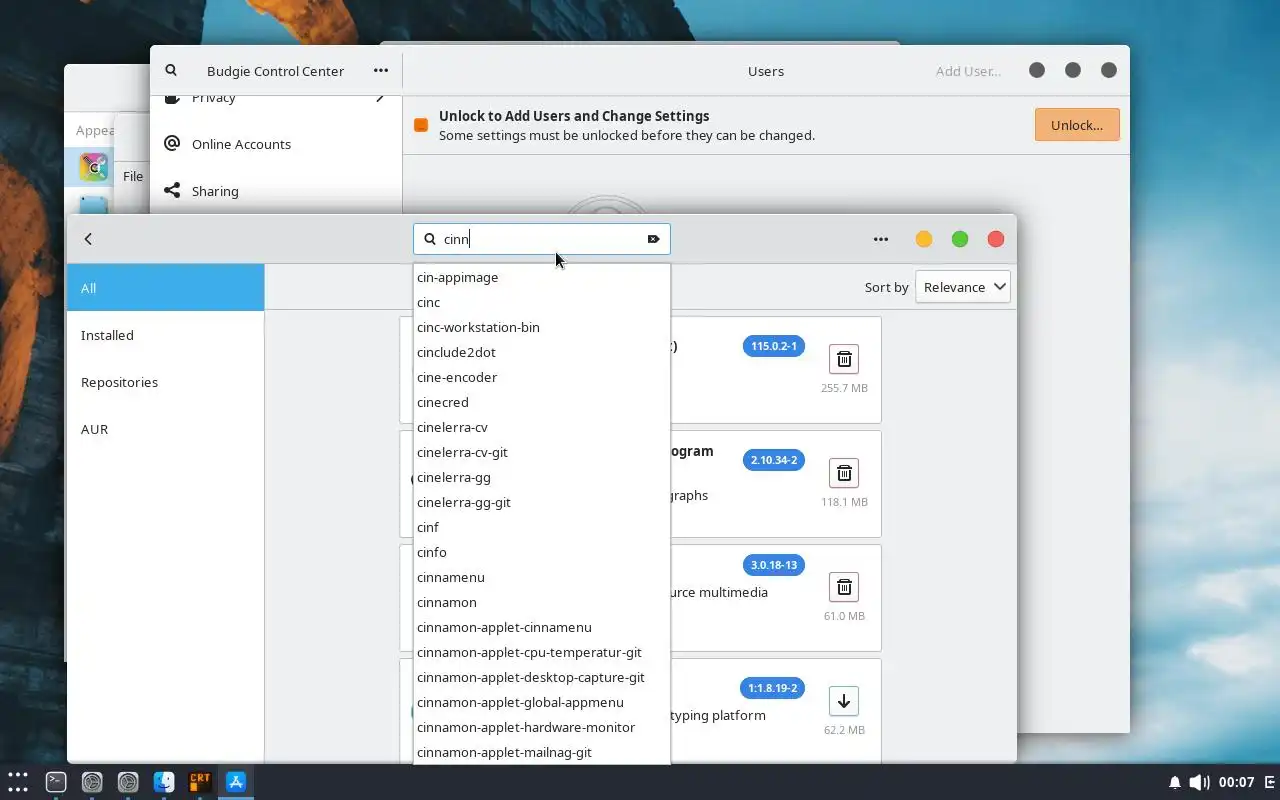Select the AUR category

[166, 429]
